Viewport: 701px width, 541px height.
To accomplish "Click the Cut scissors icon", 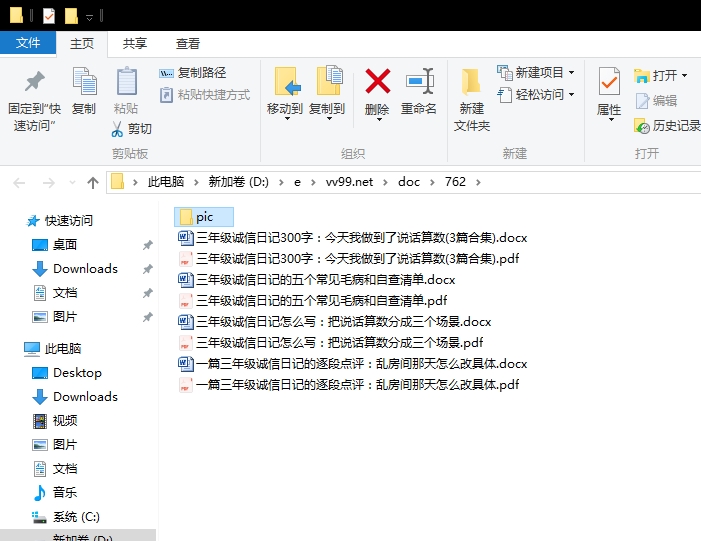I will 117,129.
